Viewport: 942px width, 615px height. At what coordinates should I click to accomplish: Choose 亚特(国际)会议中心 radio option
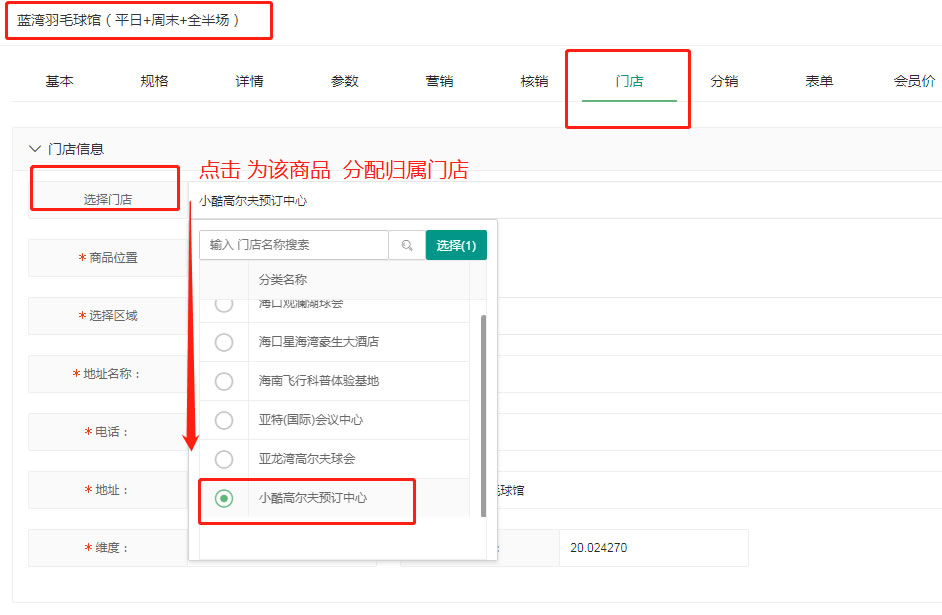tap(224, 420)
